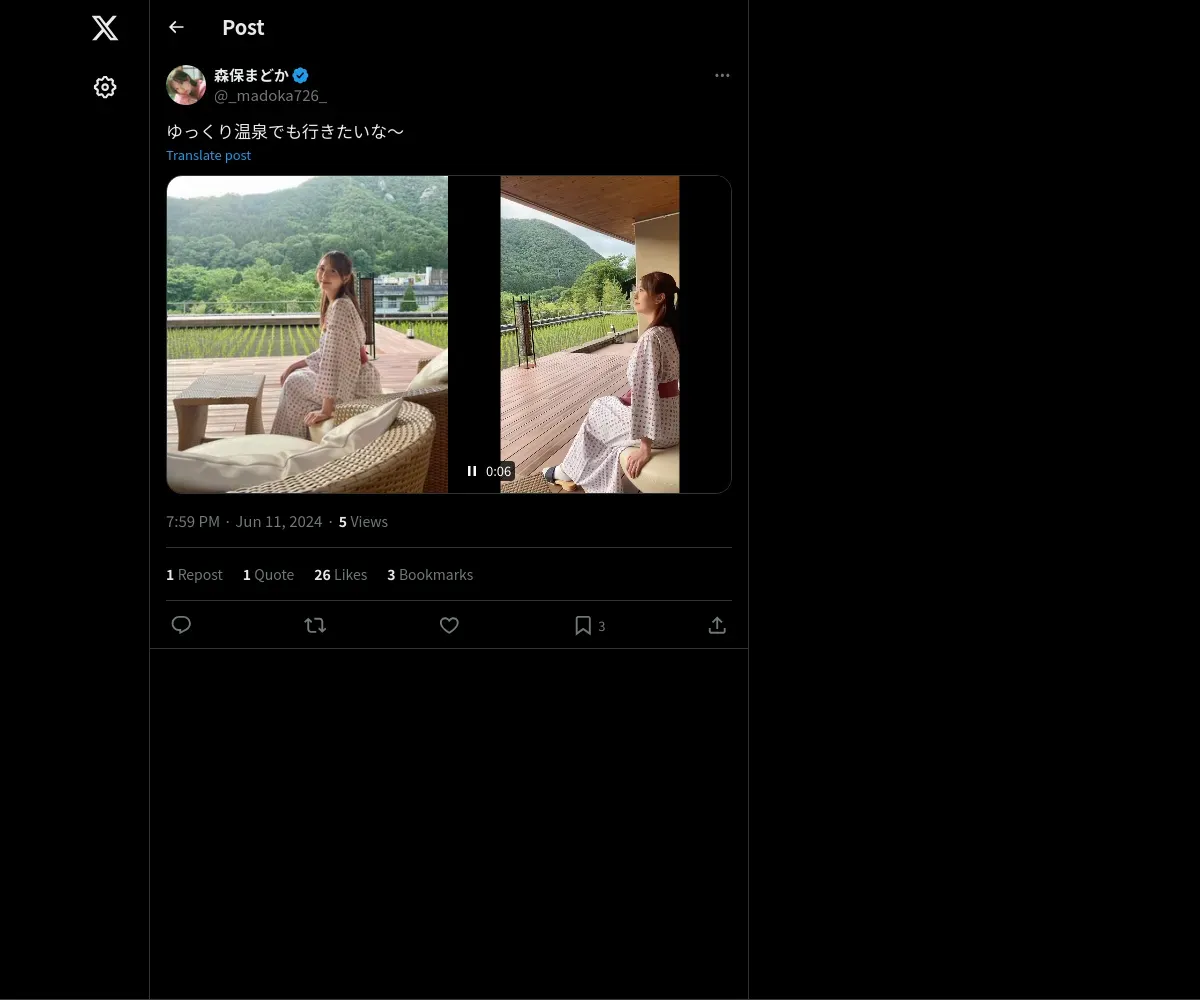The width and height of the screenshot is (1200, 1000).
Task: Click the share upload icon
Action: pos(717,625)
